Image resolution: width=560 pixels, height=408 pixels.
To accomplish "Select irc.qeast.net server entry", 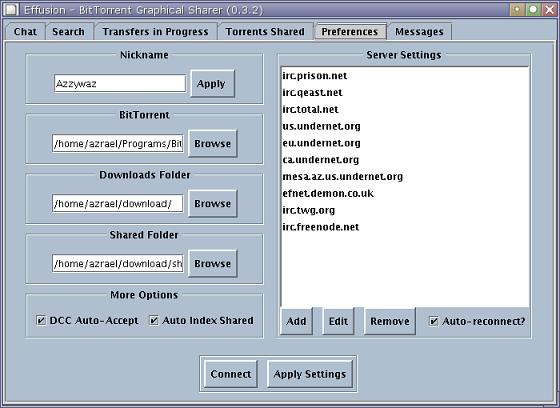I will coord(405,93).
